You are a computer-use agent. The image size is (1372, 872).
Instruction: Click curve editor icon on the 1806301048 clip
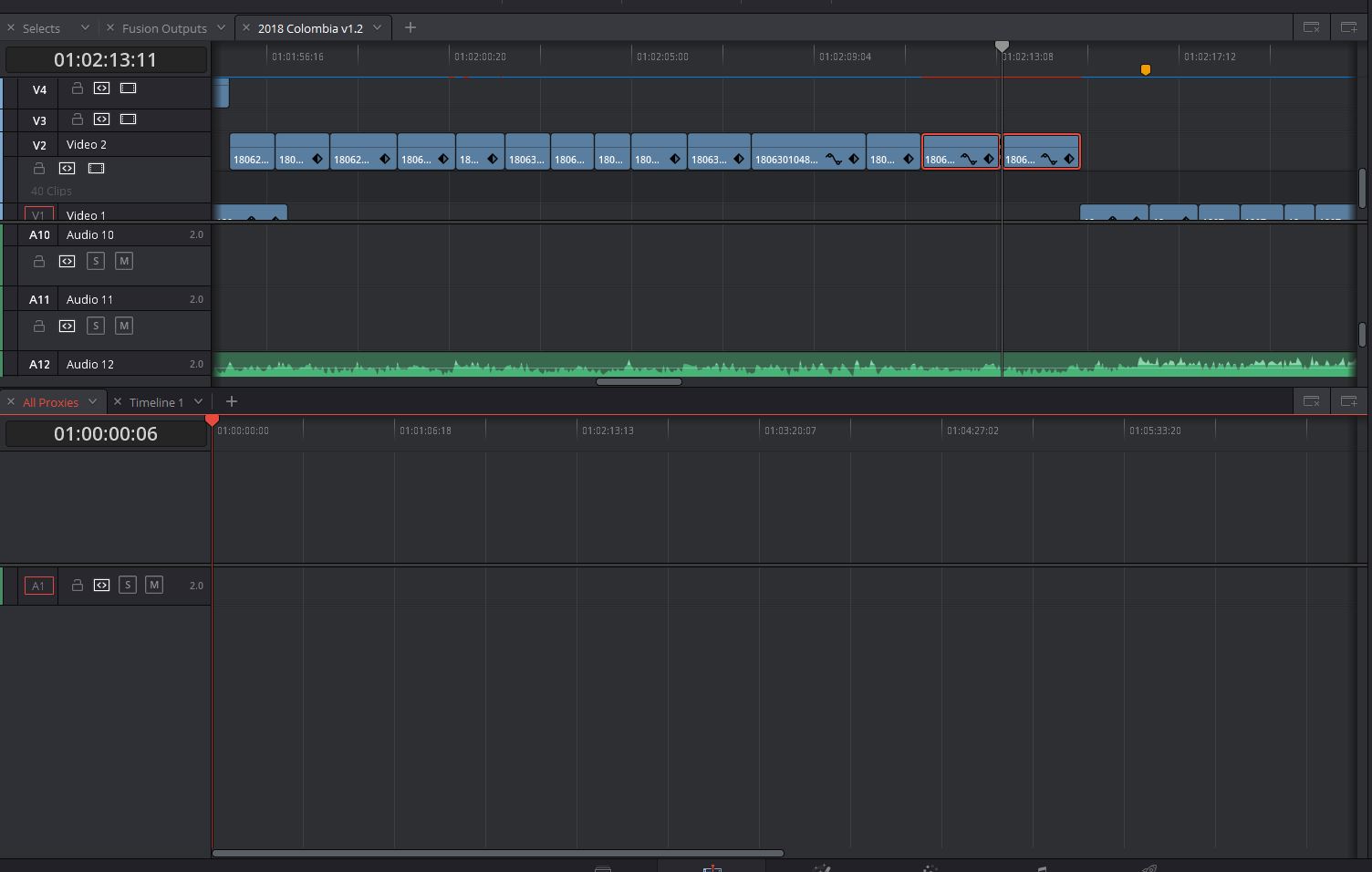[x=834, y=159]
